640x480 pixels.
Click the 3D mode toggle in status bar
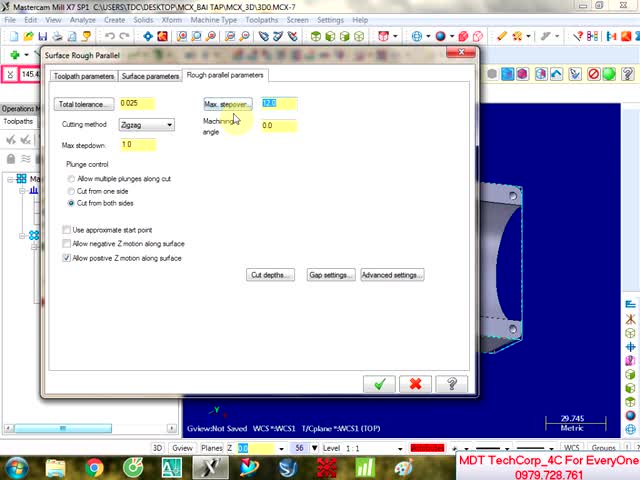coord(158,448)
